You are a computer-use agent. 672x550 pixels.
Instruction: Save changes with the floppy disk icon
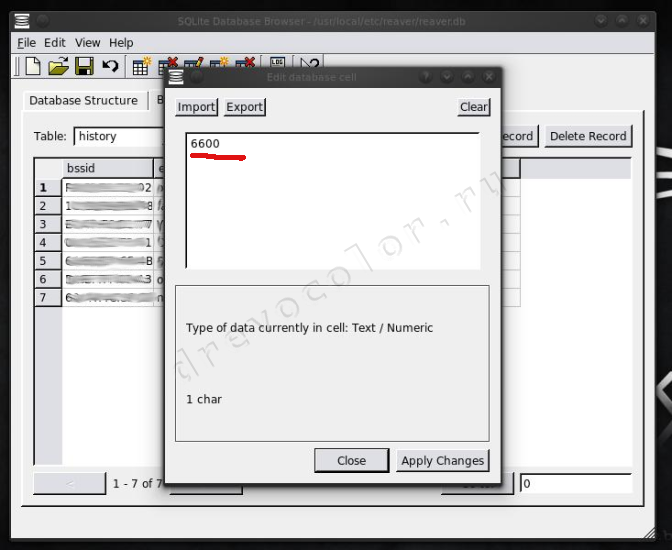click(84, 66)
